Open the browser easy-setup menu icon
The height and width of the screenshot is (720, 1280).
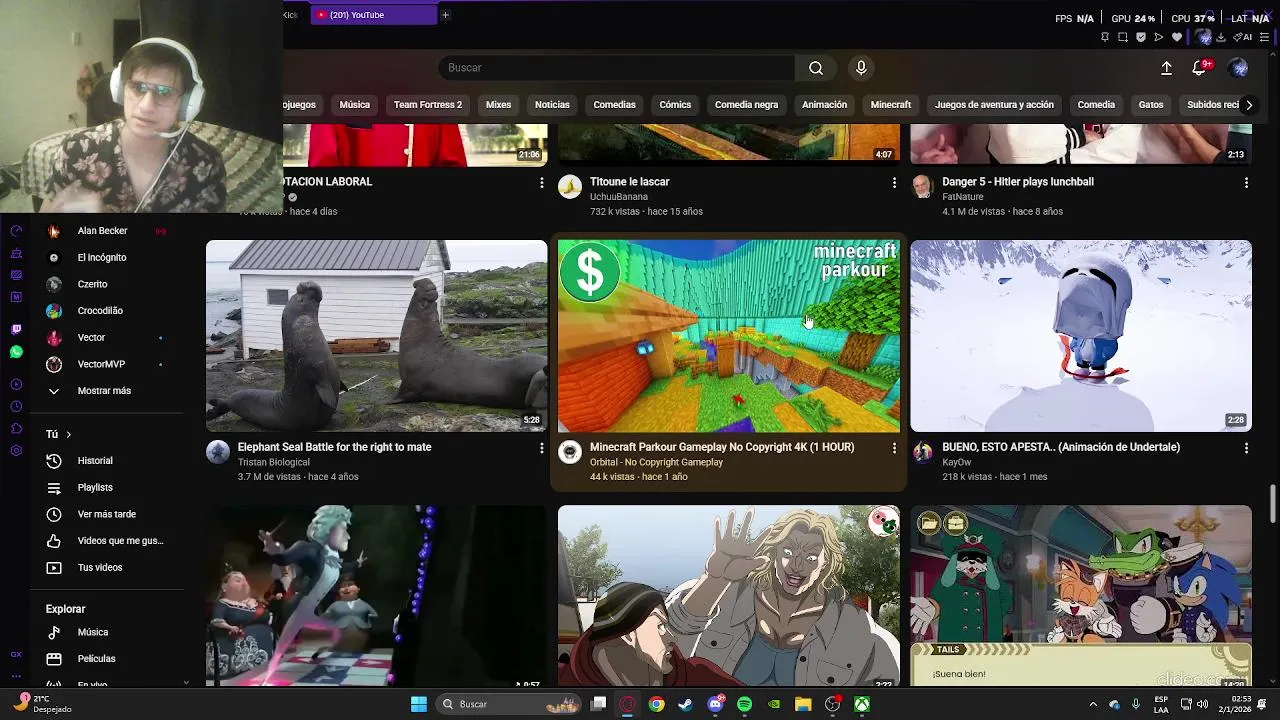(1264, 37)
